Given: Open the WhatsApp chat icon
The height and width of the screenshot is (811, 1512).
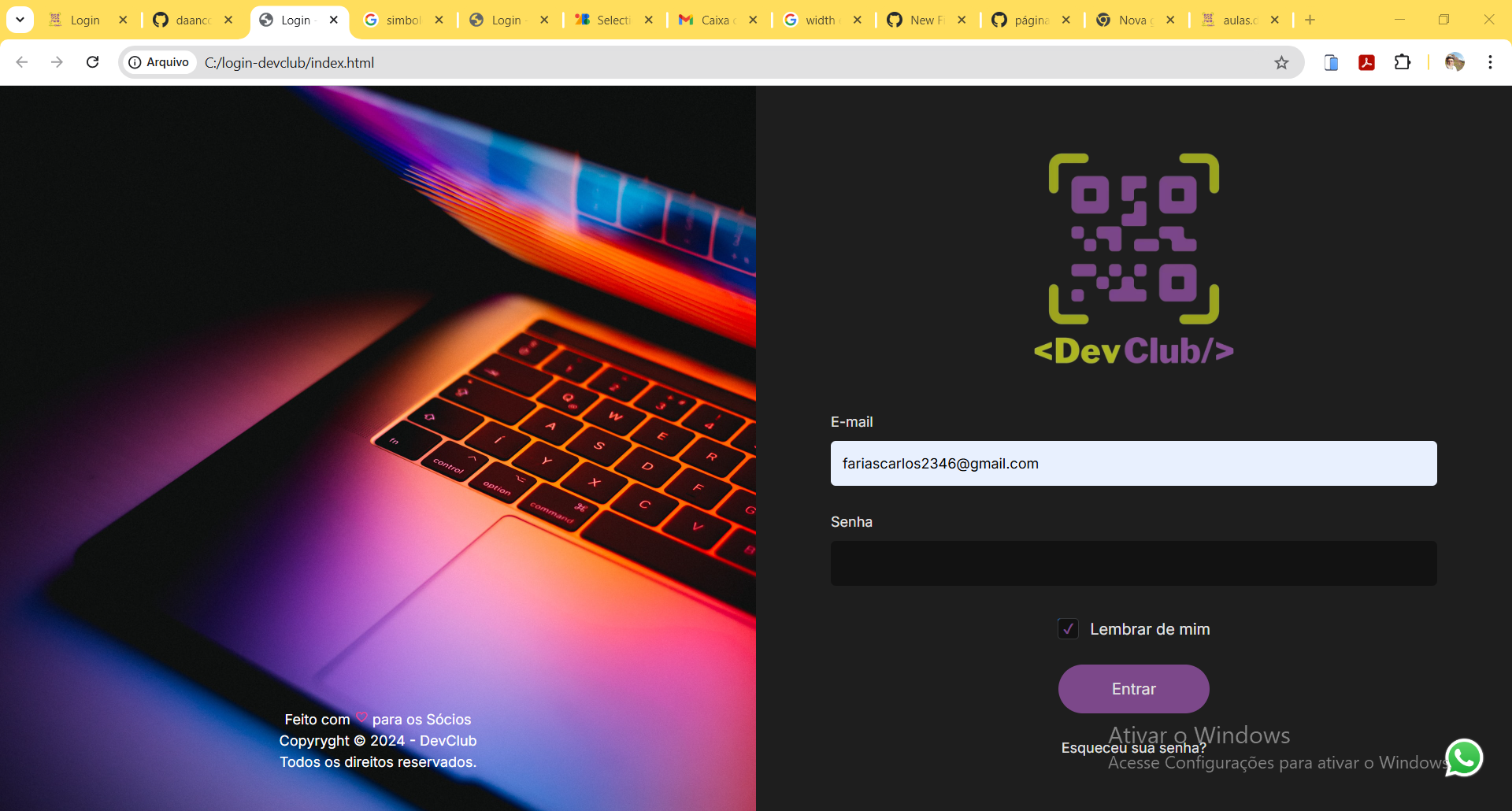Looking at the screenshot, I should [1465, 757].
